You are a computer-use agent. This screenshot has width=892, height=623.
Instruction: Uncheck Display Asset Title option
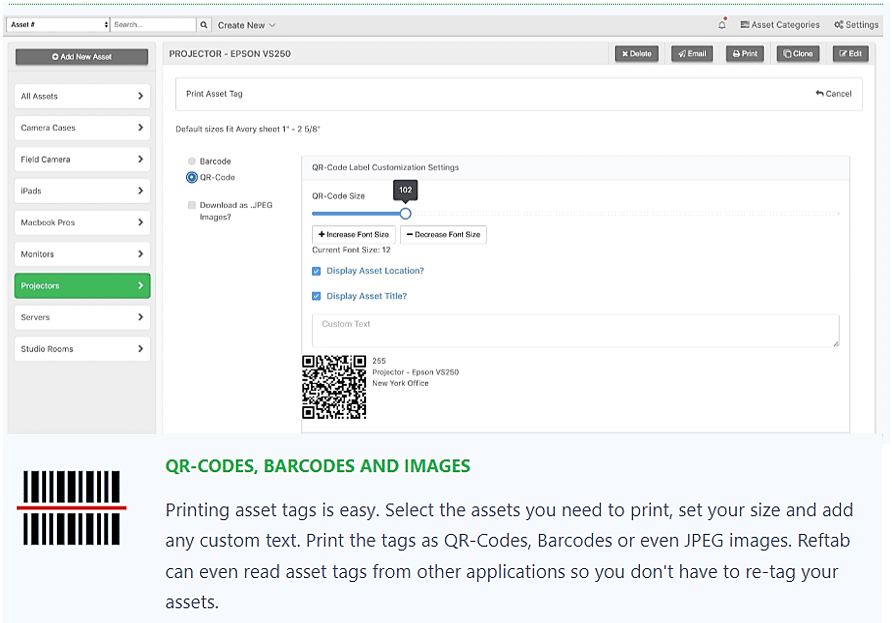317,296
